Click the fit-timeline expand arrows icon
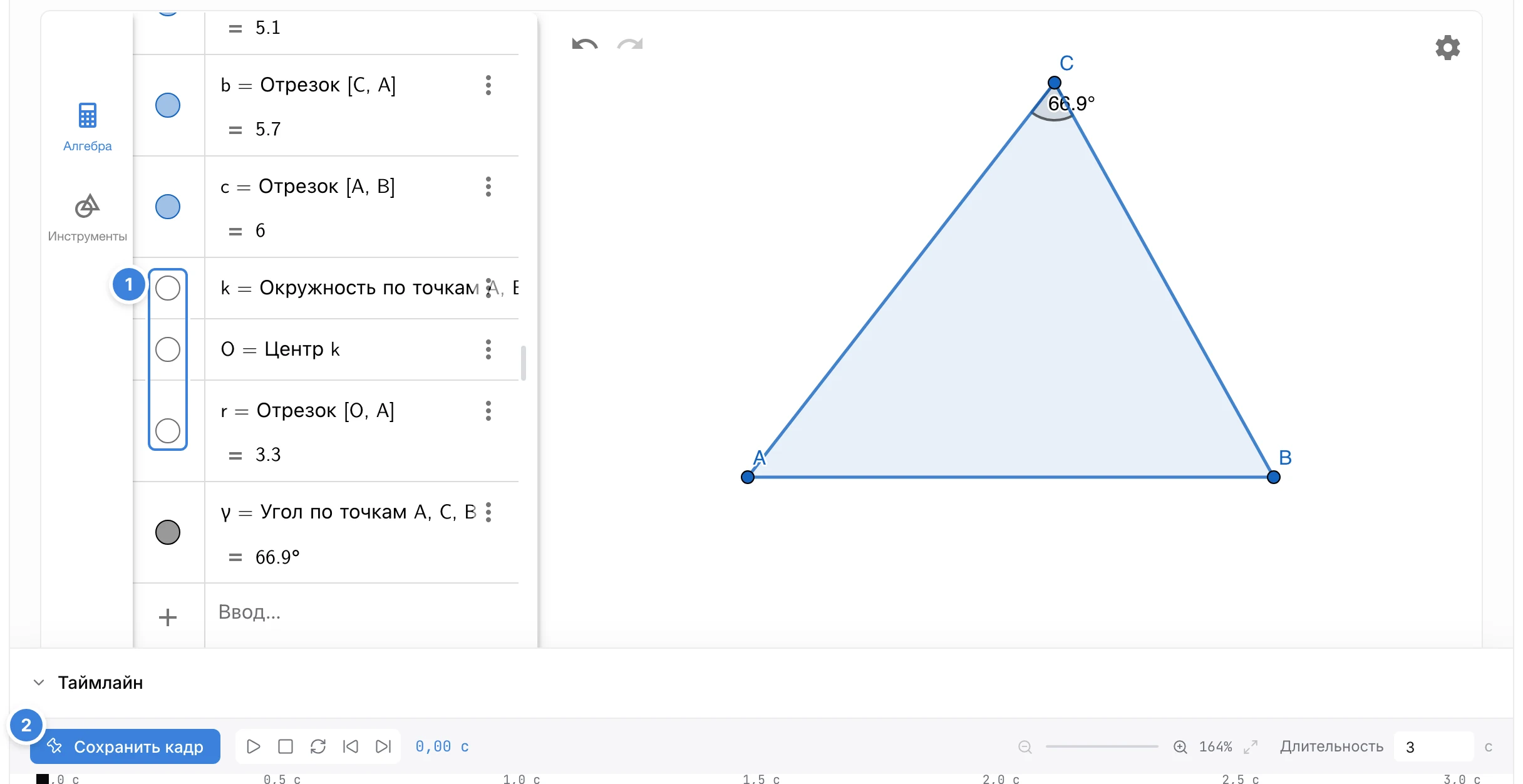Screen dimensions: 1523x784 tap(1251, 746)
